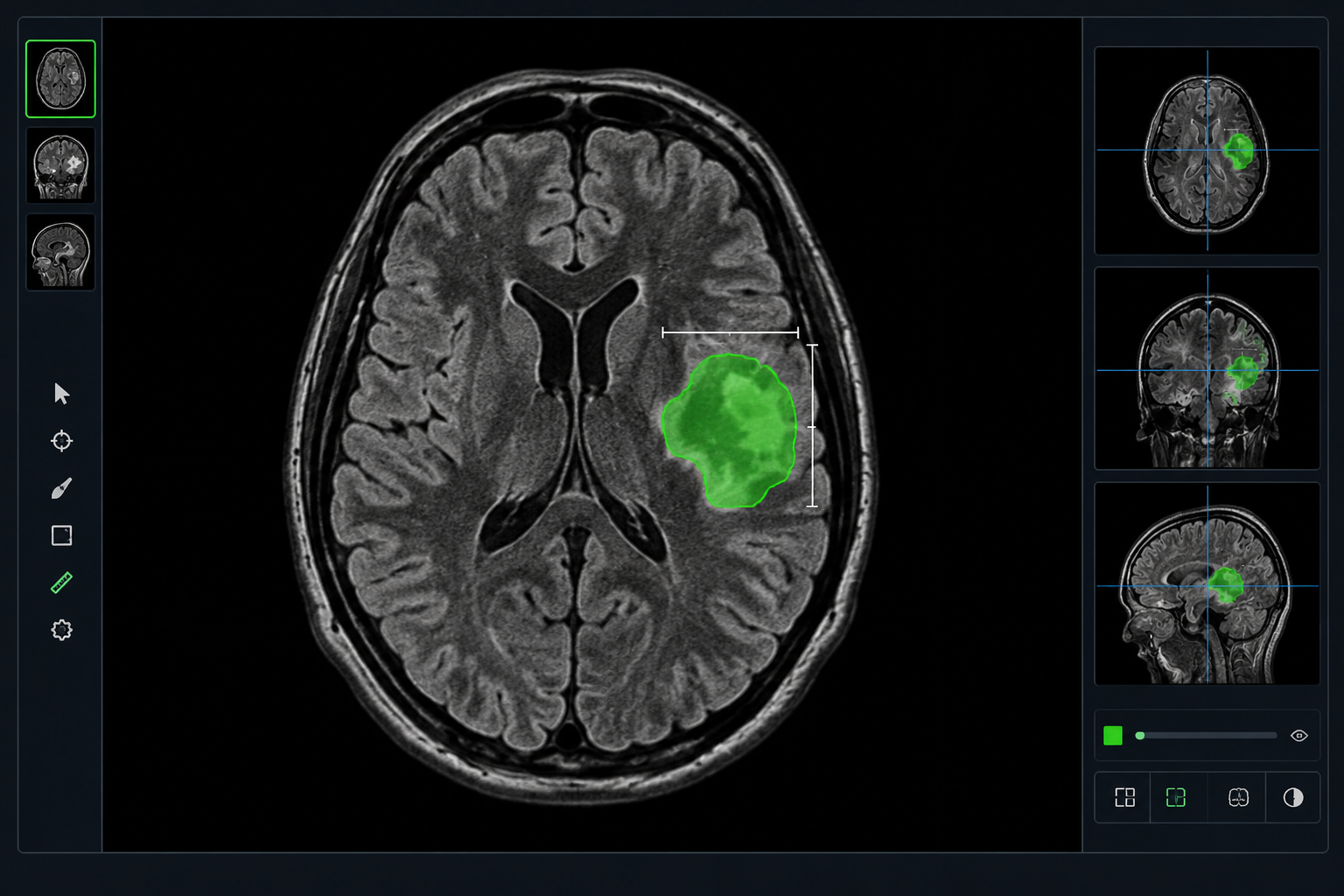Click the brain icon button
Image resolution: width=1344 pixels, height=896 pixels.
[x=1238, y=797]
